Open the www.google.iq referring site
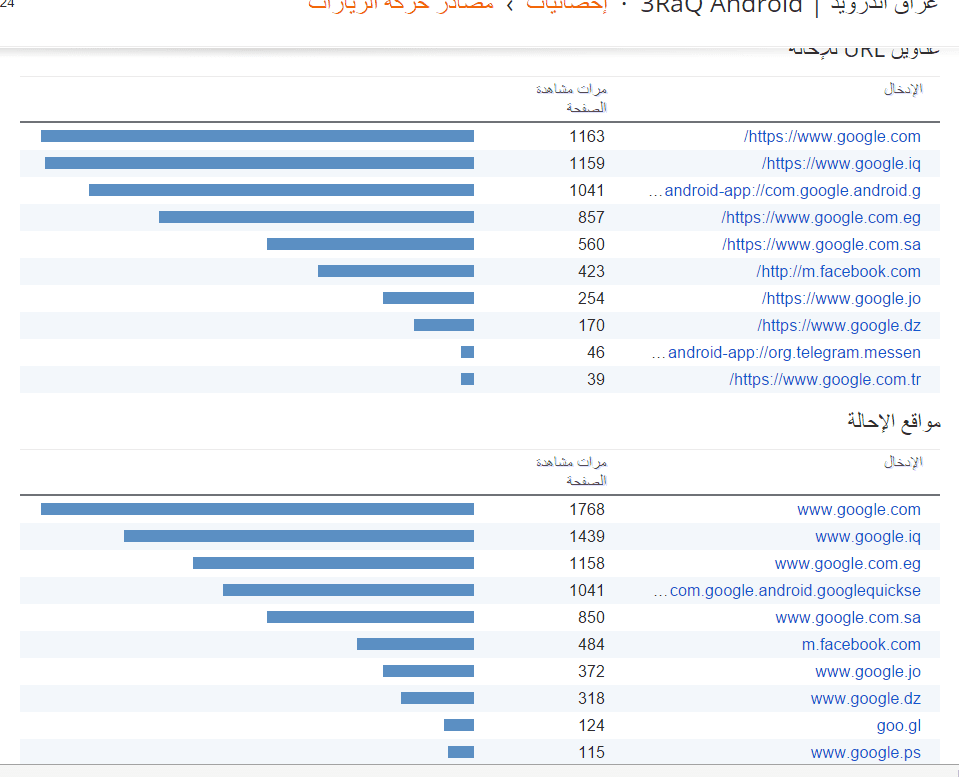The height and width of the screenshot is (777, 959). [868, 537]
